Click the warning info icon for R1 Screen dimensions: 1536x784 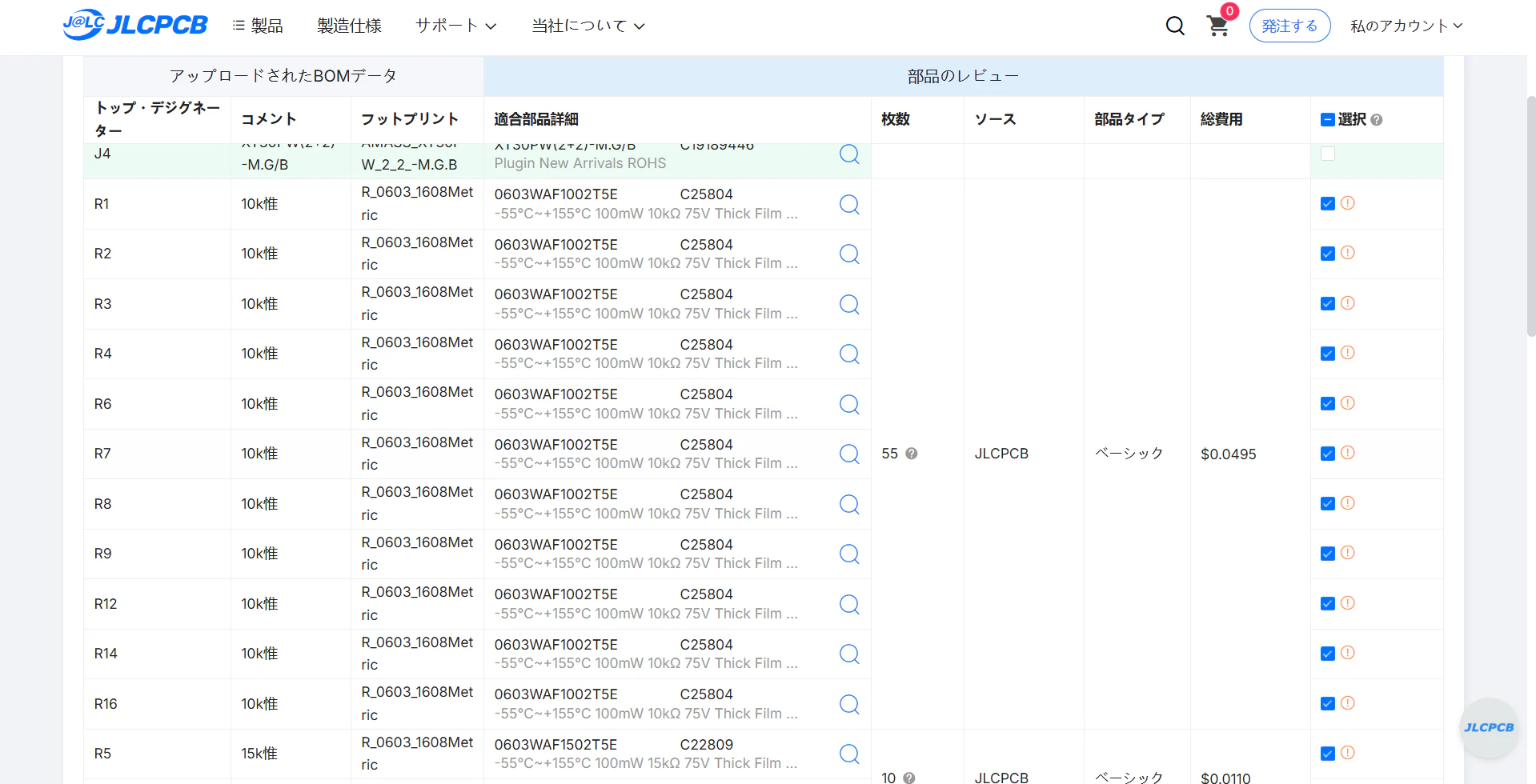[x=1348, y=203]
